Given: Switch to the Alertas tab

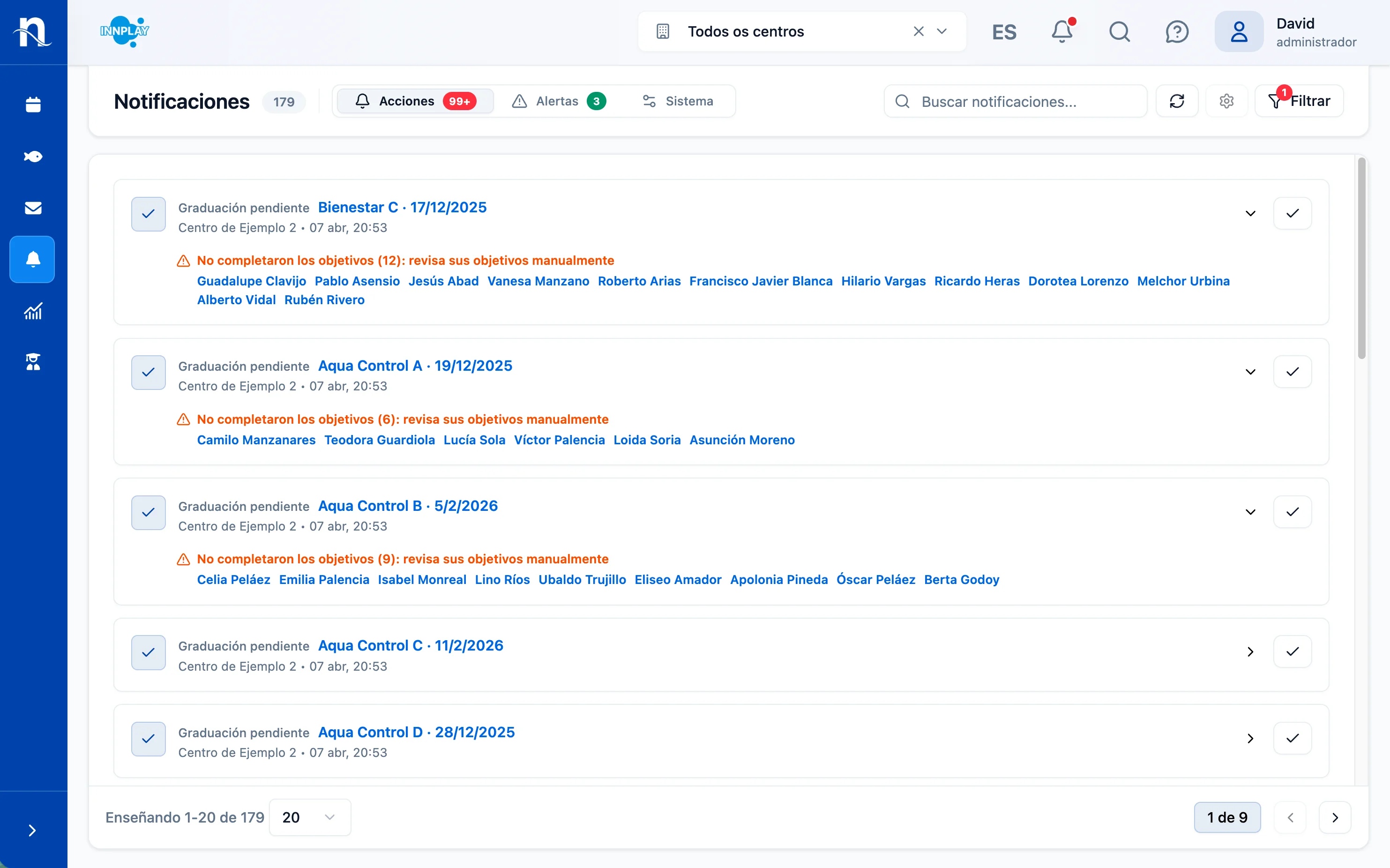Looking at the screenshot, I should click(558, 100).
